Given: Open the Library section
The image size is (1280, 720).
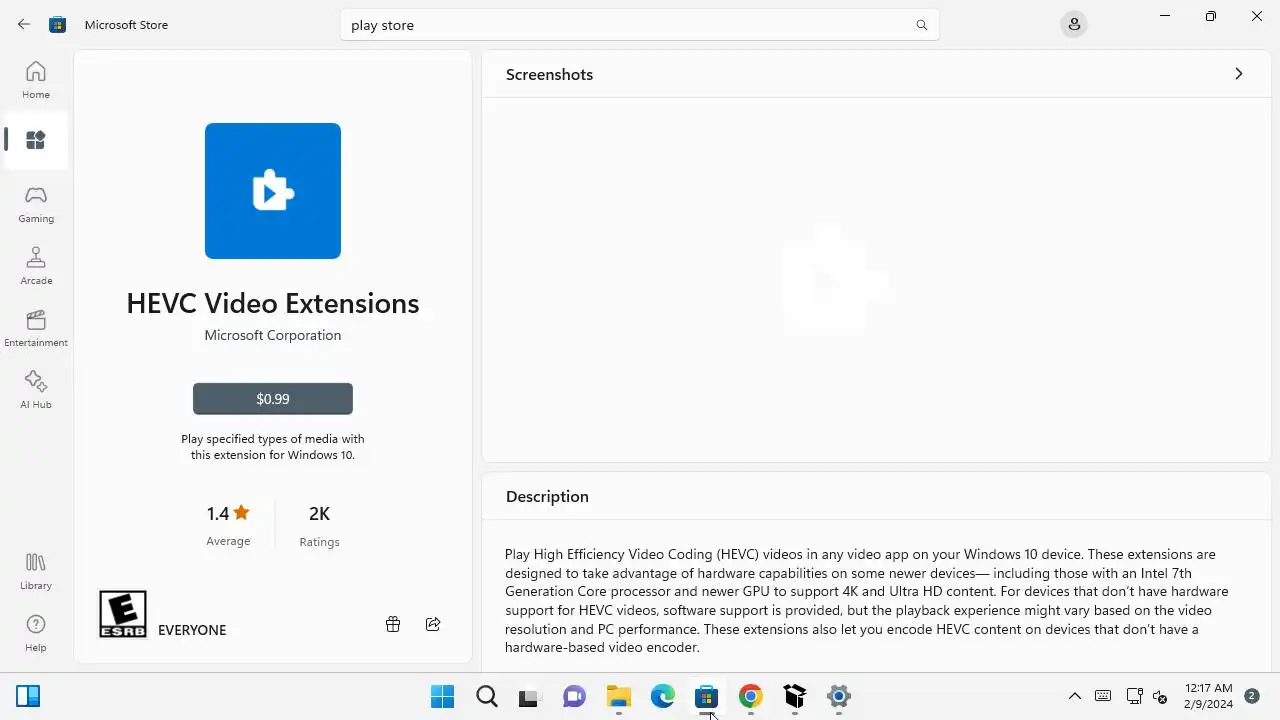Looking at the screenshot, I should (x=36, y=571).
